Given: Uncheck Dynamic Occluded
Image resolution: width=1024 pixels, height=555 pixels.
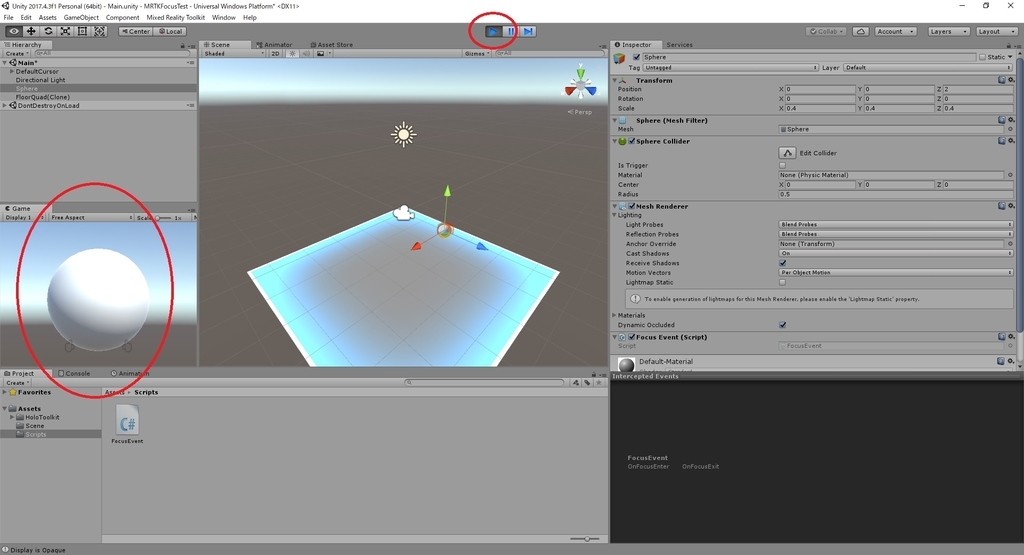Looking at the screenshot, I should pos(782,325).
